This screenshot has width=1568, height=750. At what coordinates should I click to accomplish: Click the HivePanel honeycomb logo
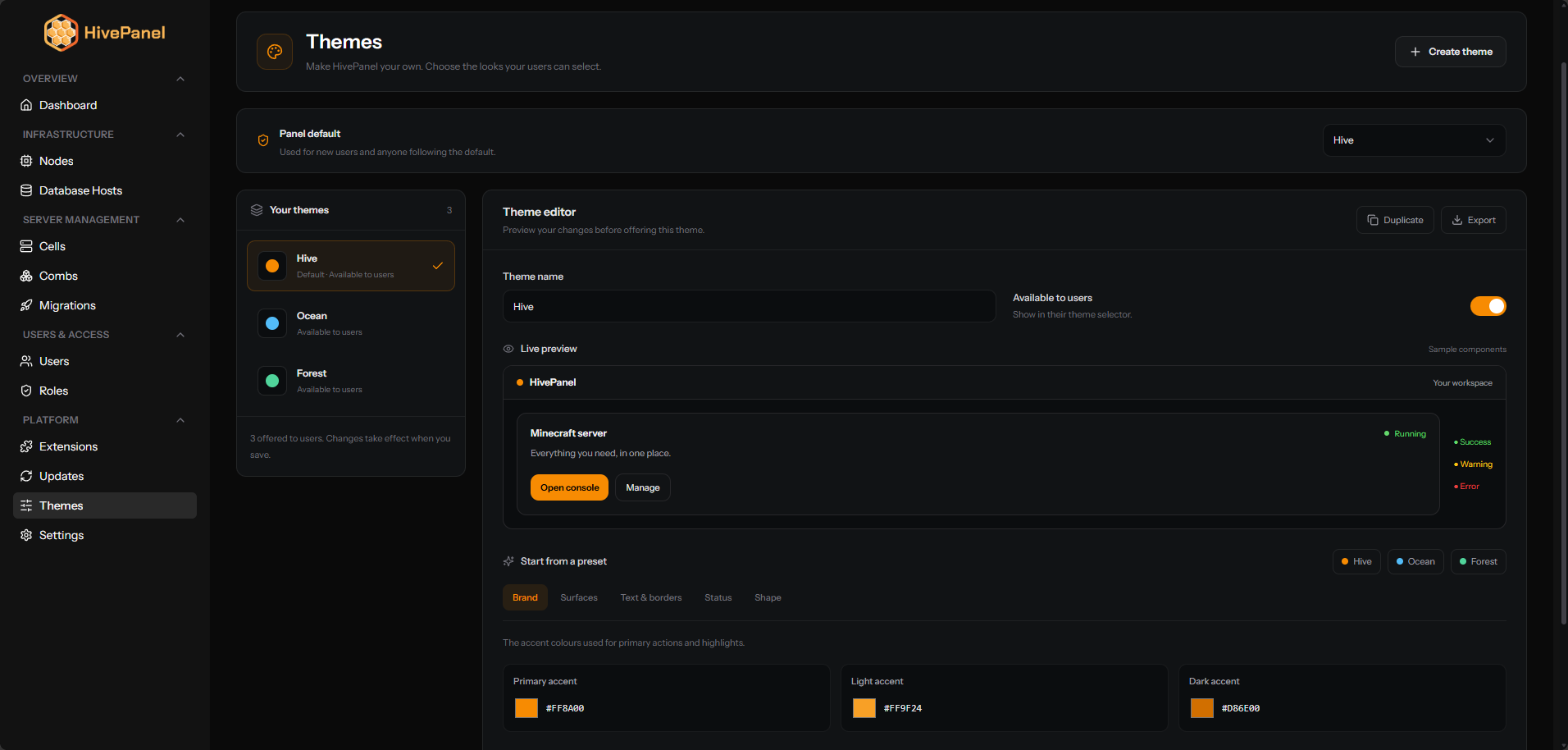(62, 33)
